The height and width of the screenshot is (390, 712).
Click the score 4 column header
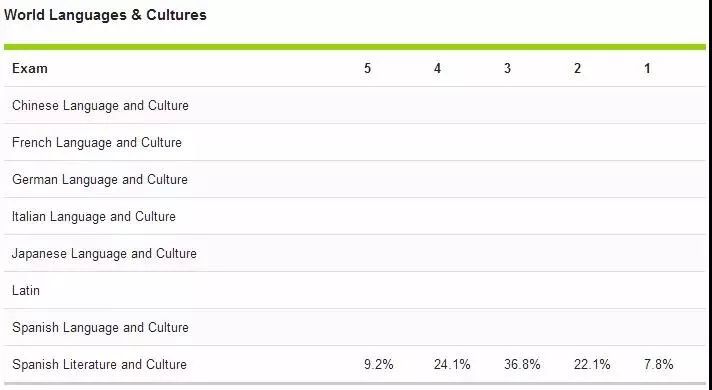437,69
